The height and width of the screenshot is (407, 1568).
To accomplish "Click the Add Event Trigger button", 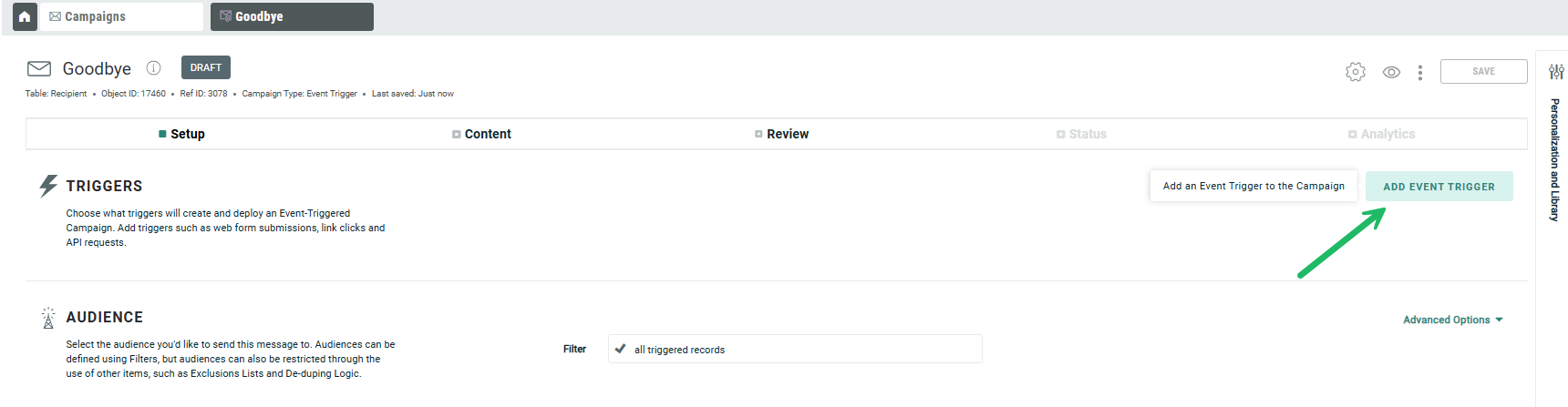I will click(1439, 187).
